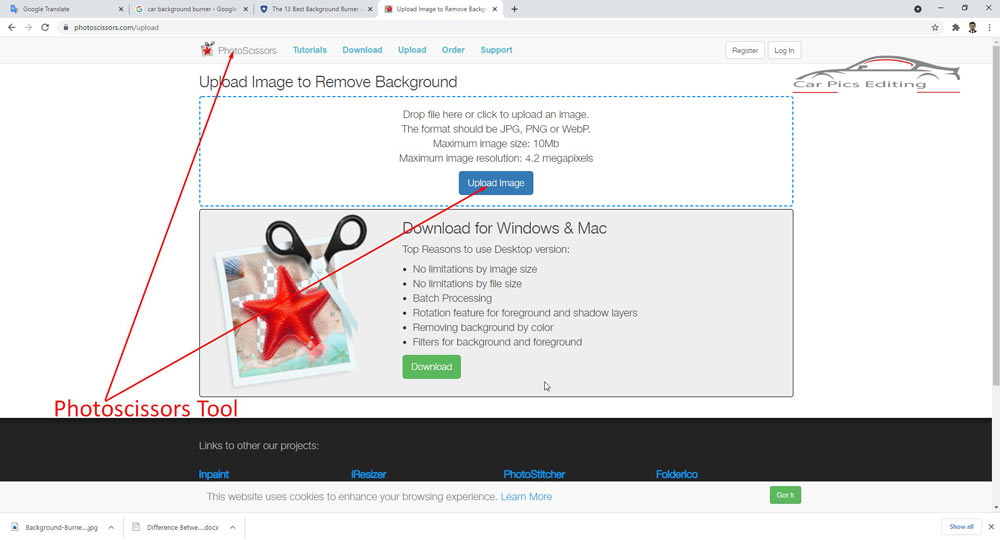Open the Upload nav item
This screenshot has width=1000, height=540.
coord(412,50)
